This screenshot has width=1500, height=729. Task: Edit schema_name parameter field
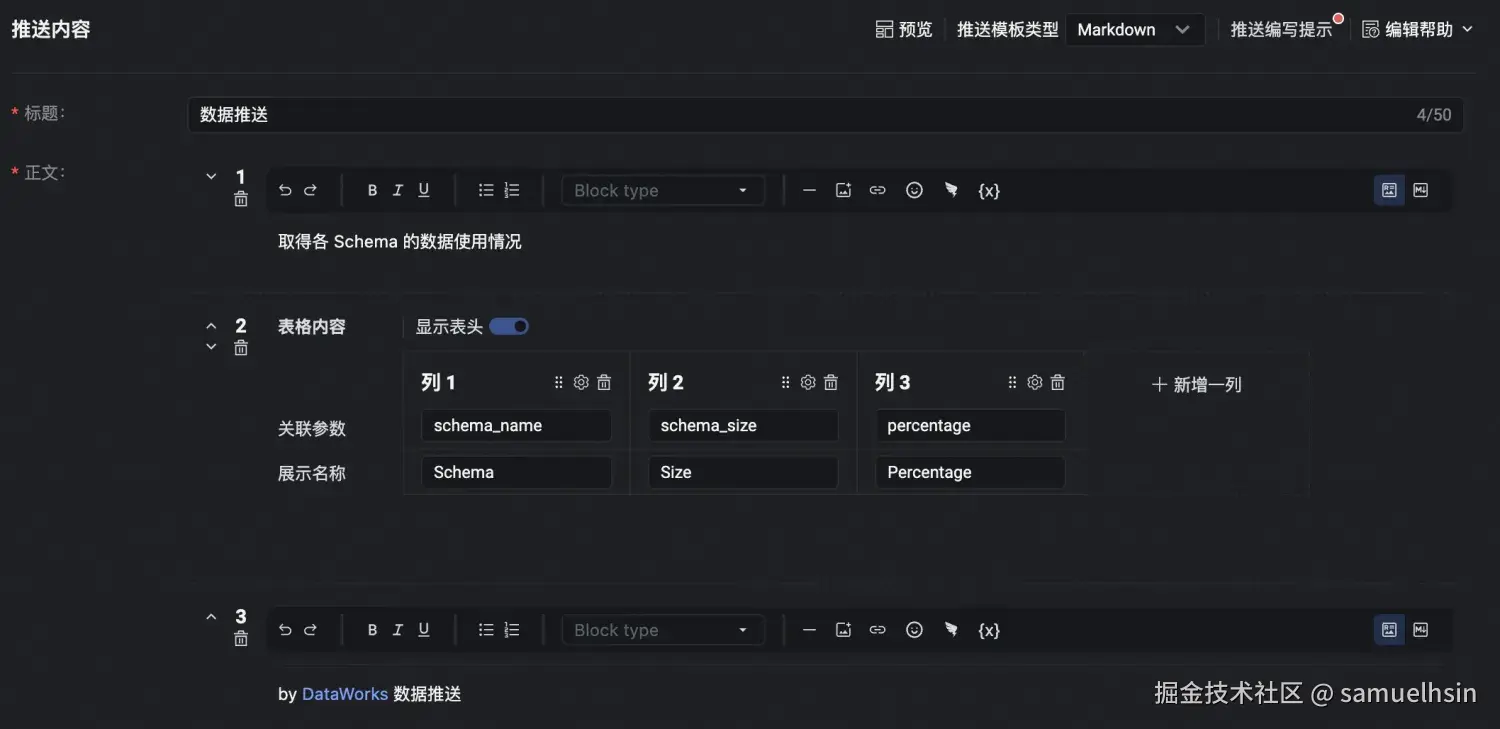[516, 425]
